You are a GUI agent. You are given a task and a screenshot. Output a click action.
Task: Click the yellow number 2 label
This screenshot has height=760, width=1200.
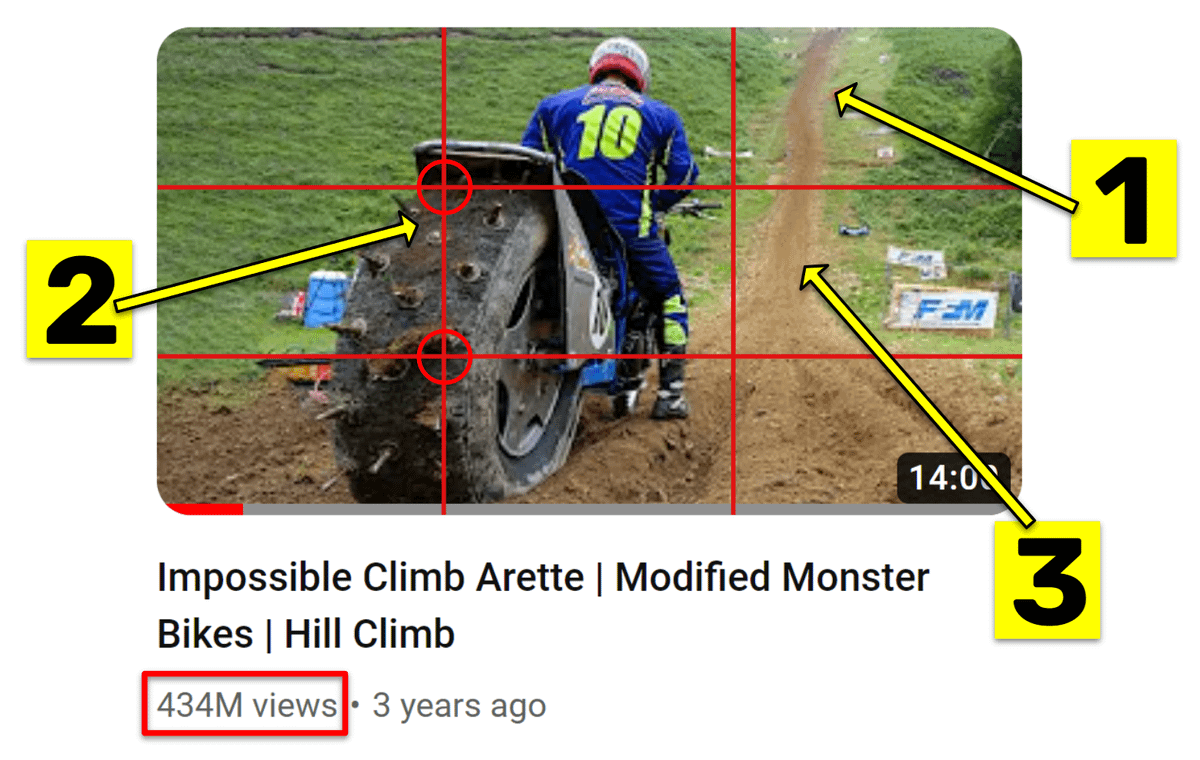(x=79, y=298)
